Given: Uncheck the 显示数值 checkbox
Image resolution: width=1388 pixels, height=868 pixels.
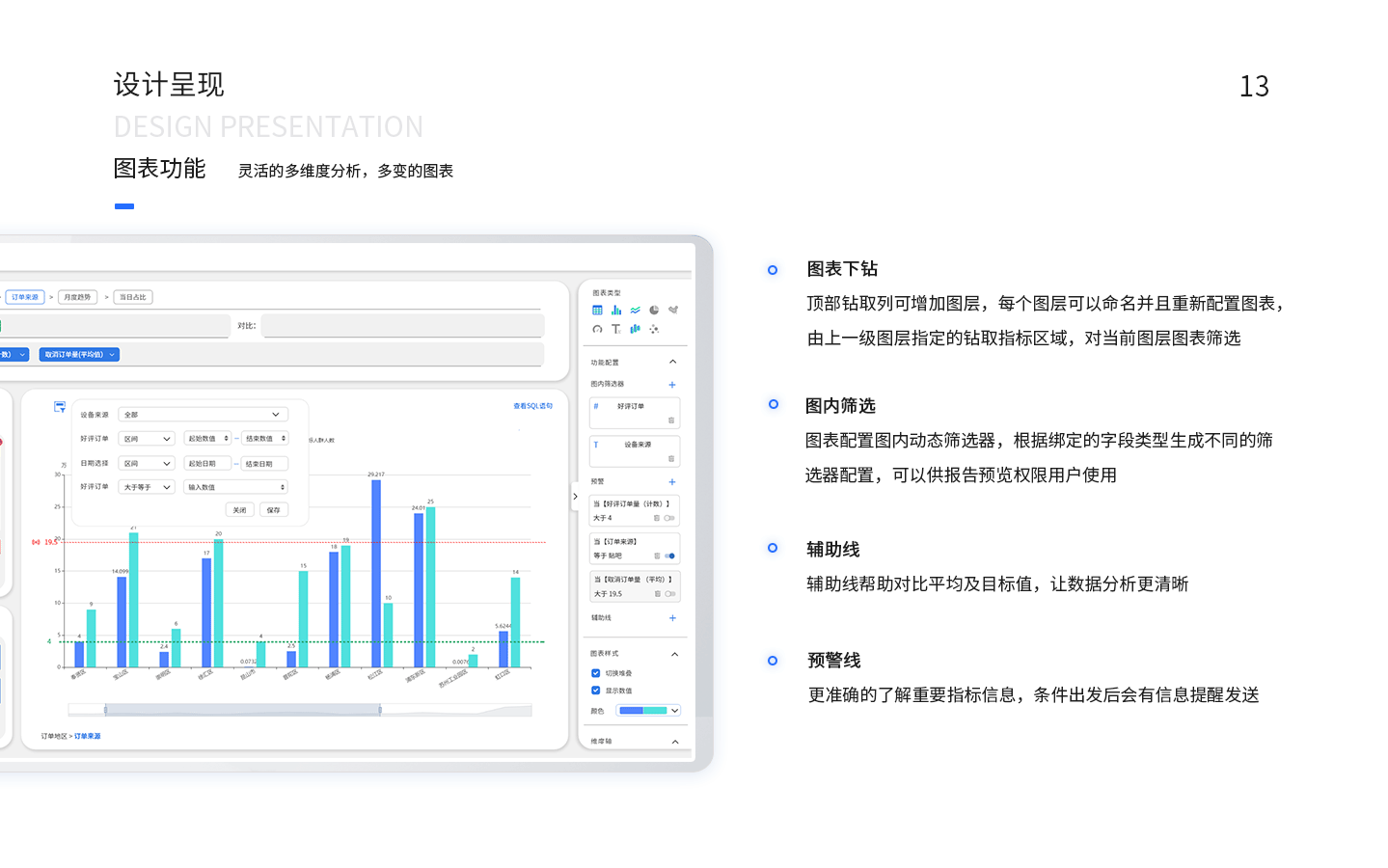Looking at the screenshot, I should click(595, 691).
